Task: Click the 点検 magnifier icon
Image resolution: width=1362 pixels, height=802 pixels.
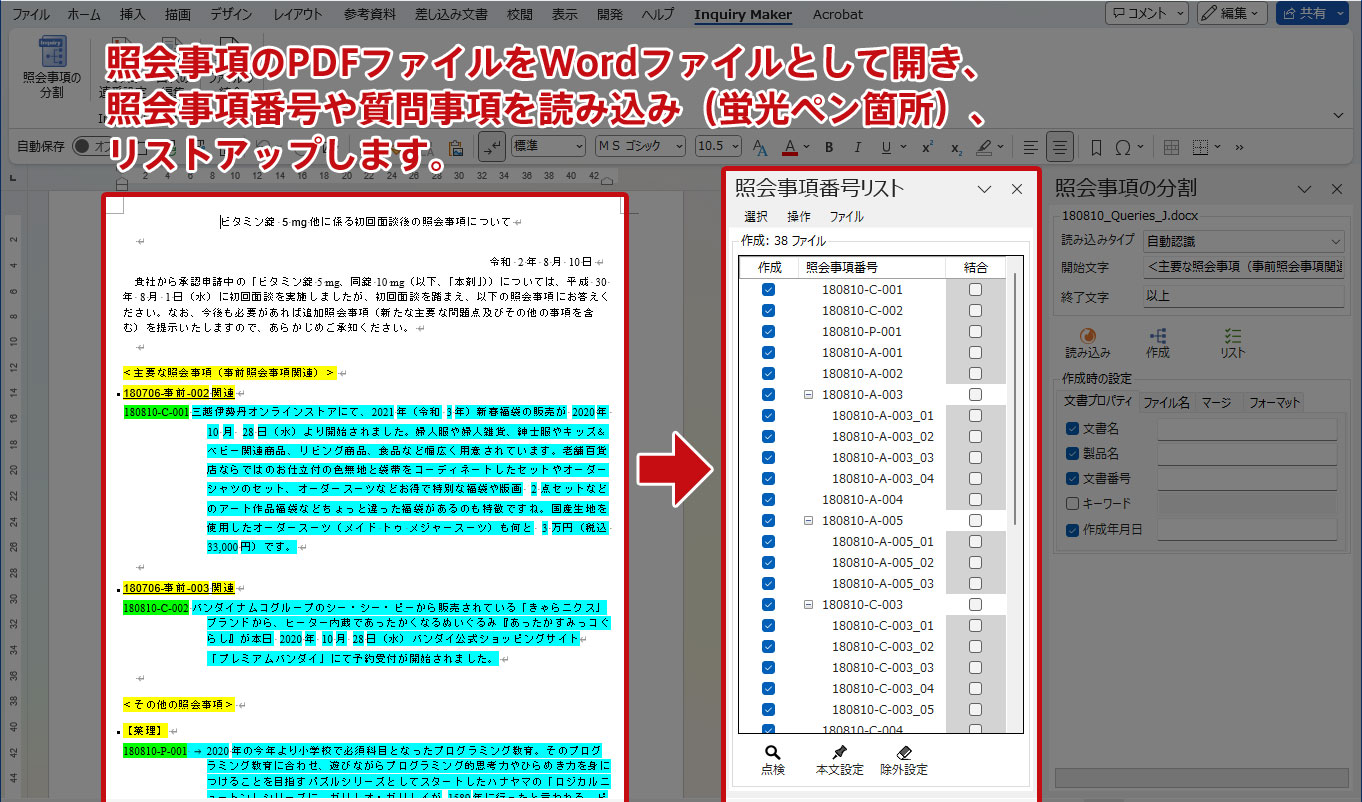Action: (772, 753)
